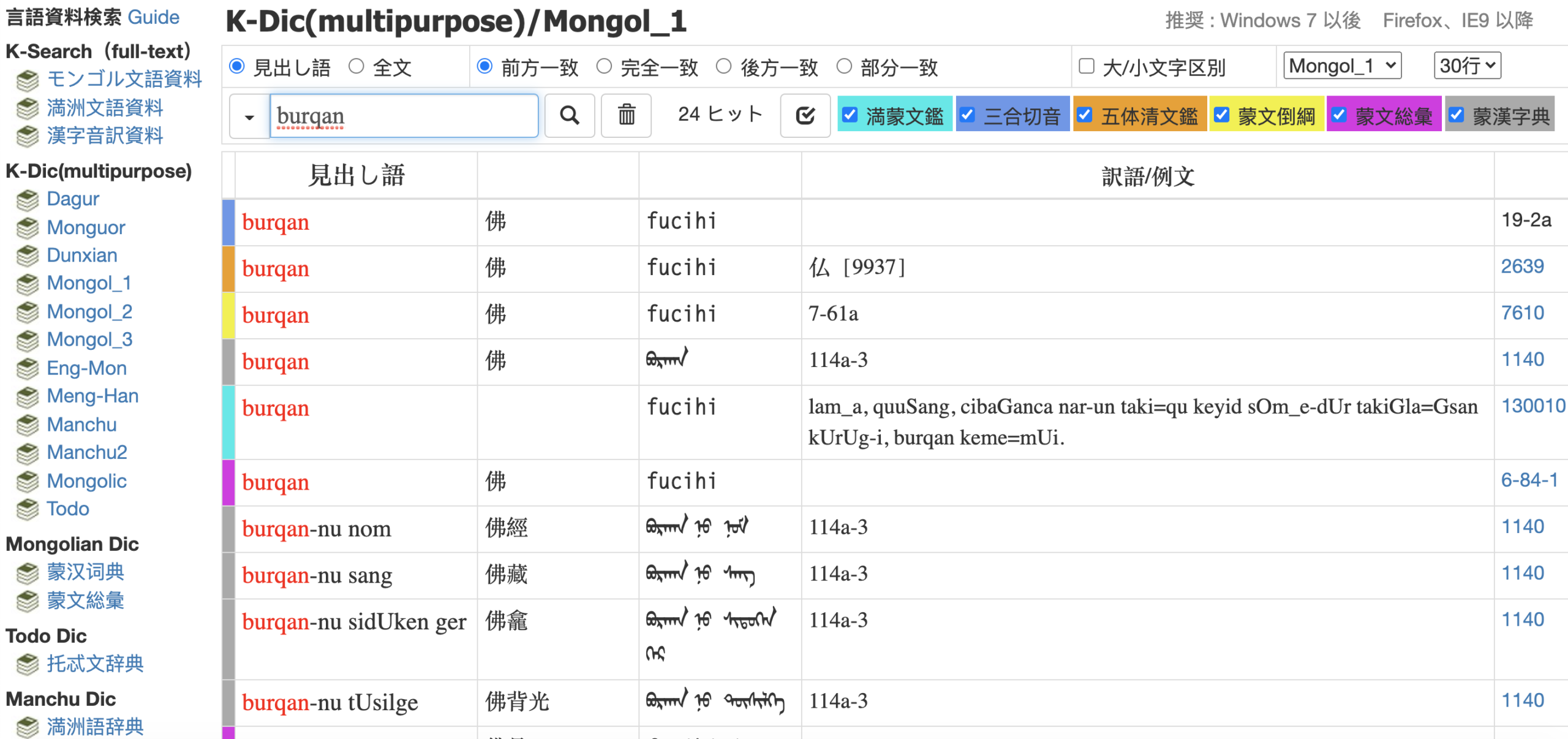The image size is (1568, 739).
Task: Select the 全文 radio button
Action: tap(356, 66)
